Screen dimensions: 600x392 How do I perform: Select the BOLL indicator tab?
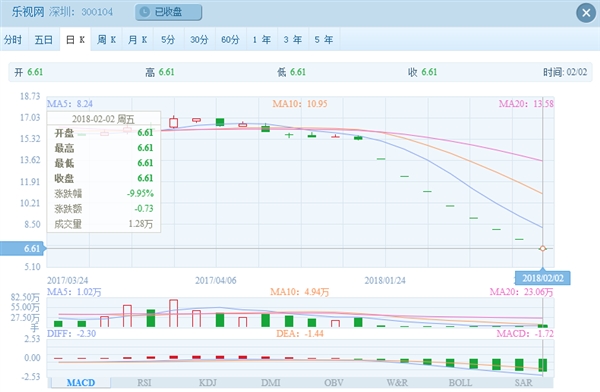(460, 382)
